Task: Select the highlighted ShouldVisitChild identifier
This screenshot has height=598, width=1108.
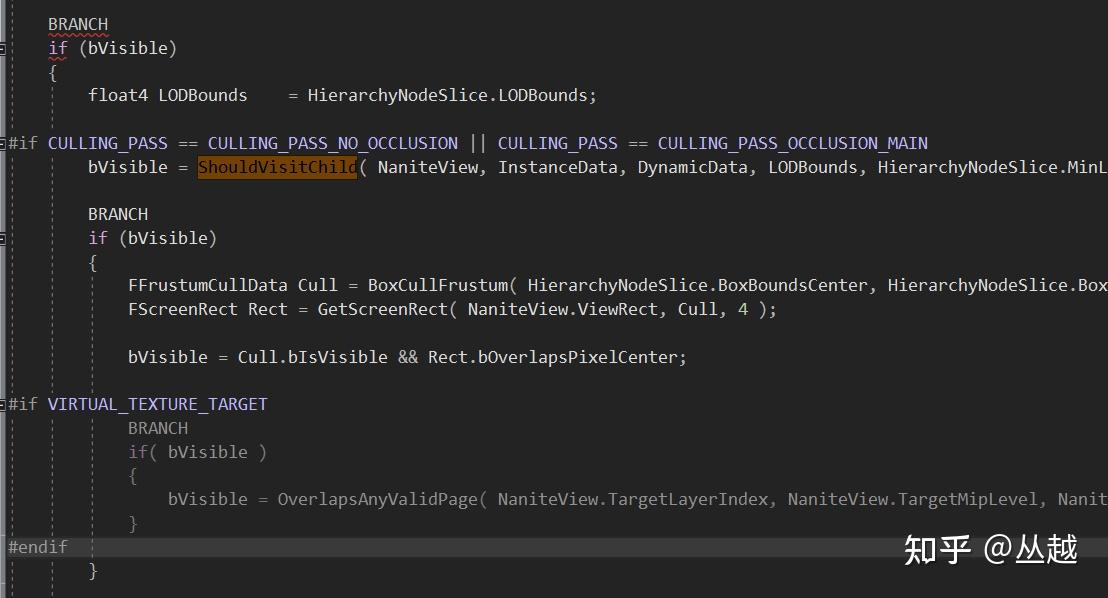Action: [277, 166]
